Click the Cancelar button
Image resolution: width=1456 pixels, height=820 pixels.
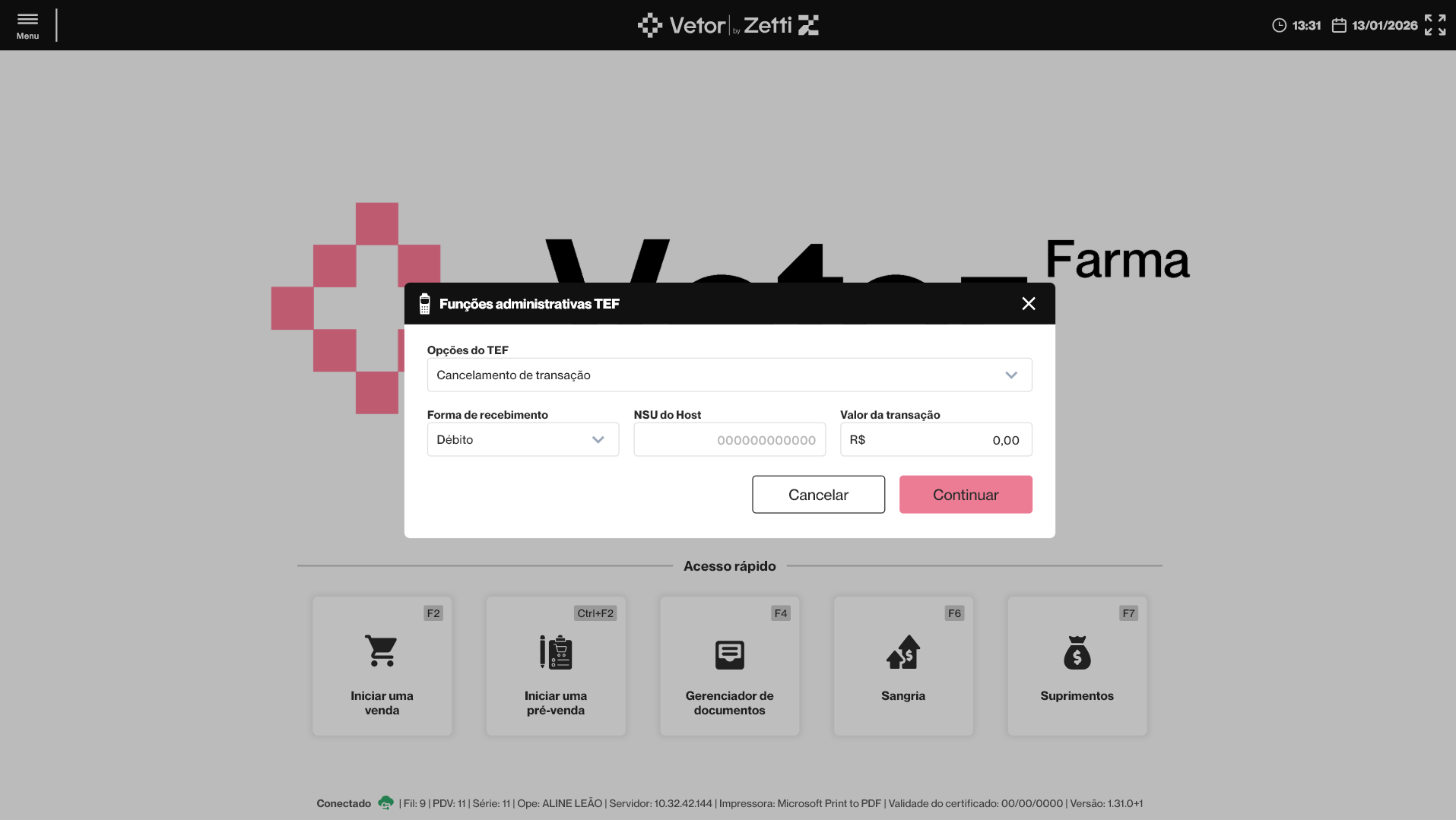pyautogui.click(x=818, y=495)
